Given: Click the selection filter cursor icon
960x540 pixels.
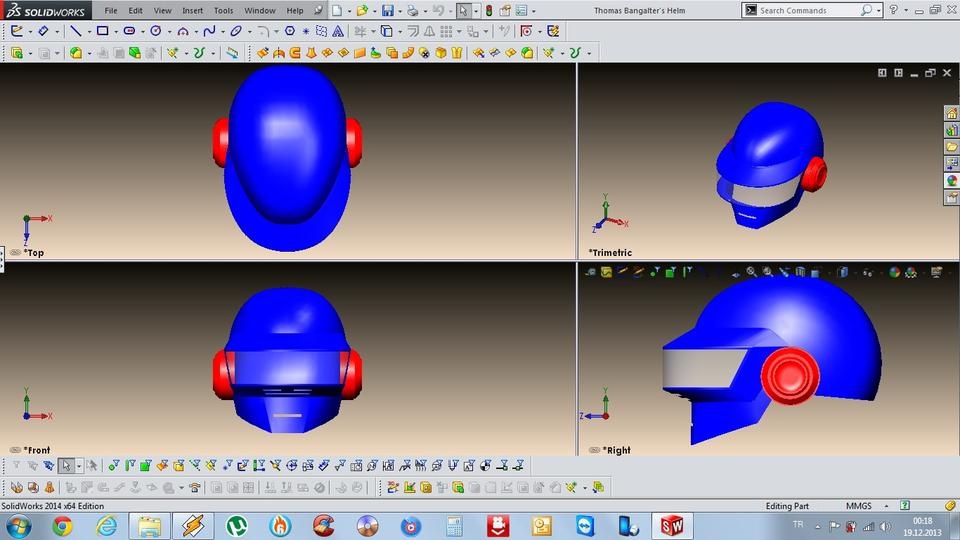Looking at the screenshot, I should tap(66, 466).
